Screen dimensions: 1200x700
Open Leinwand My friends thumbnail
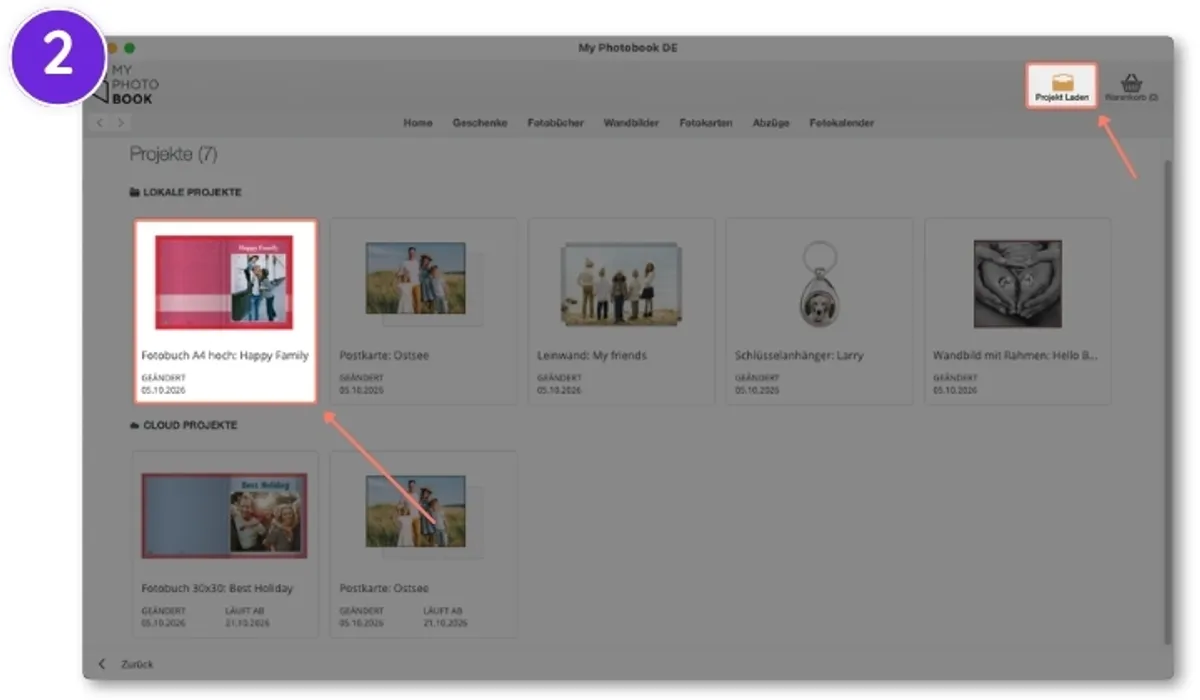(x=621, y=282)
